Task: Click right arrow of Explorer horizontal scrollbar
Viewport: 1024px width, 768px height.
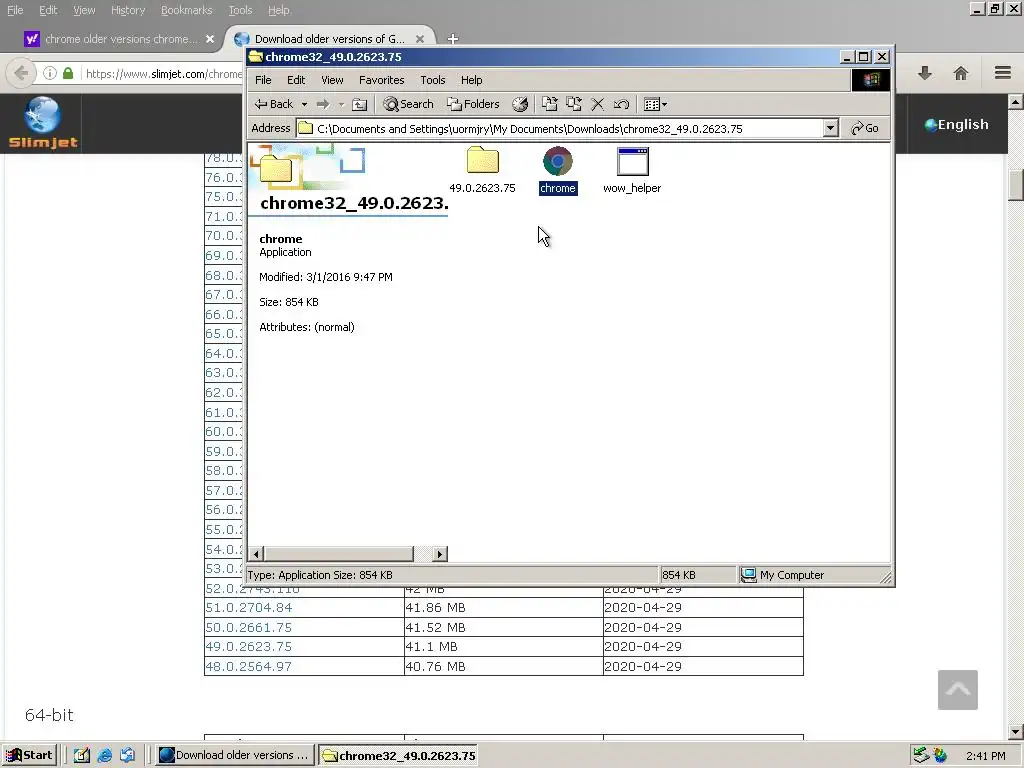Action: (440, 554)
